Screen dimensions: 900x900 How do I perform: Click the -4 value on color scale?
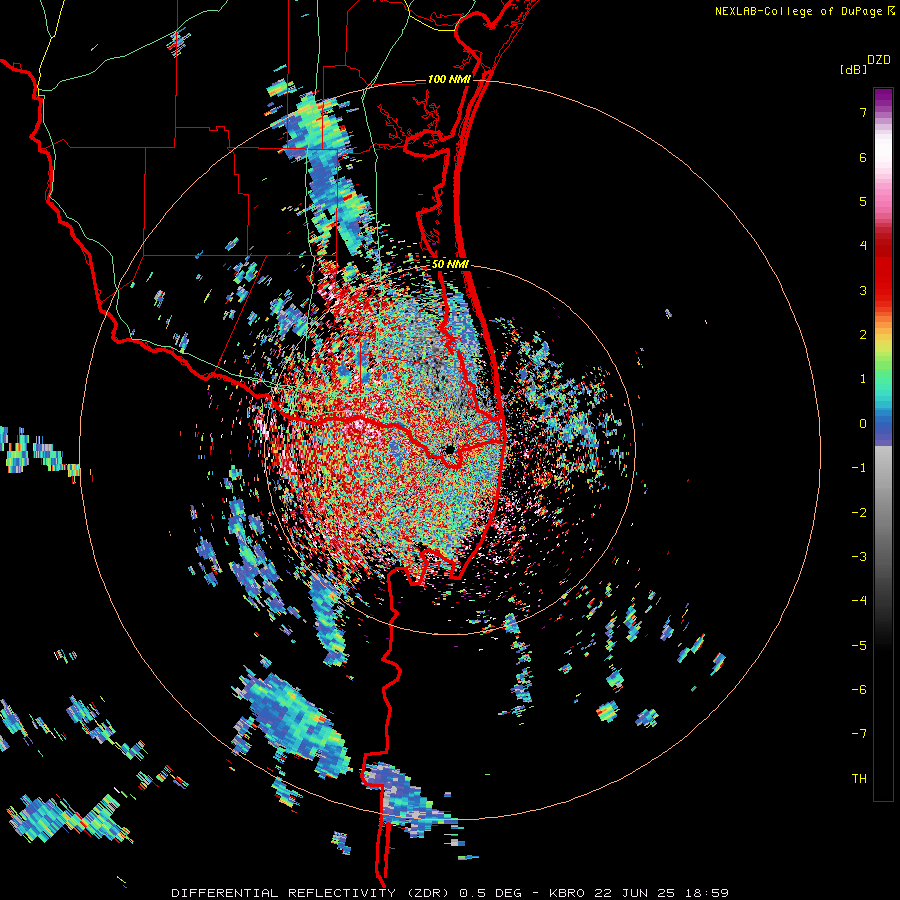[859, 601]
